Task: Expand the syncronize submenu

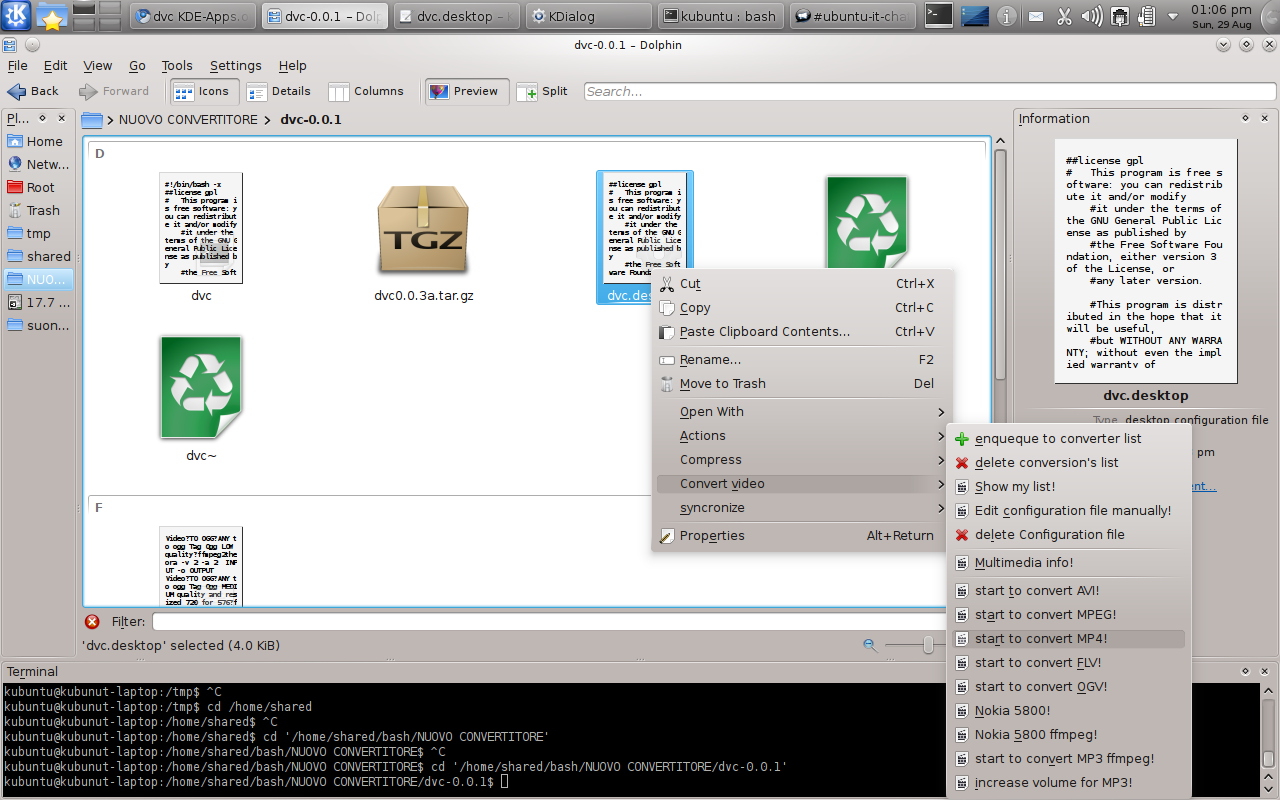Action: click(802, 508)
